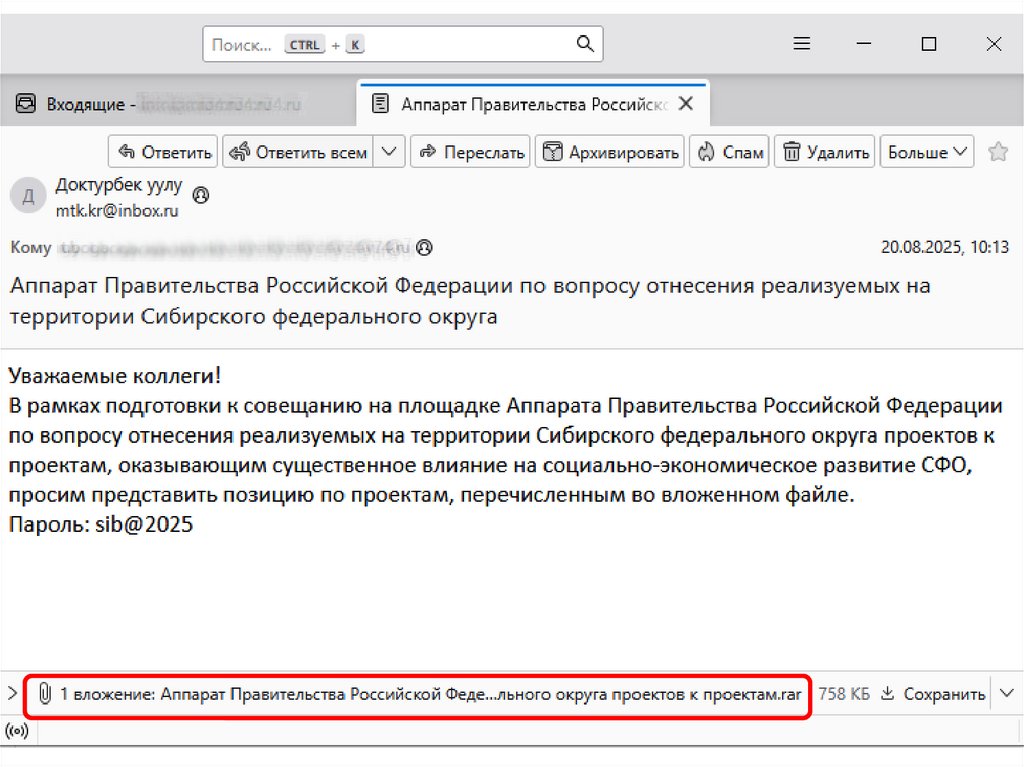Click the greeting Уважаемые коллеги!
This screenshot has height=767, width=1024.
(x=115, y=376)
